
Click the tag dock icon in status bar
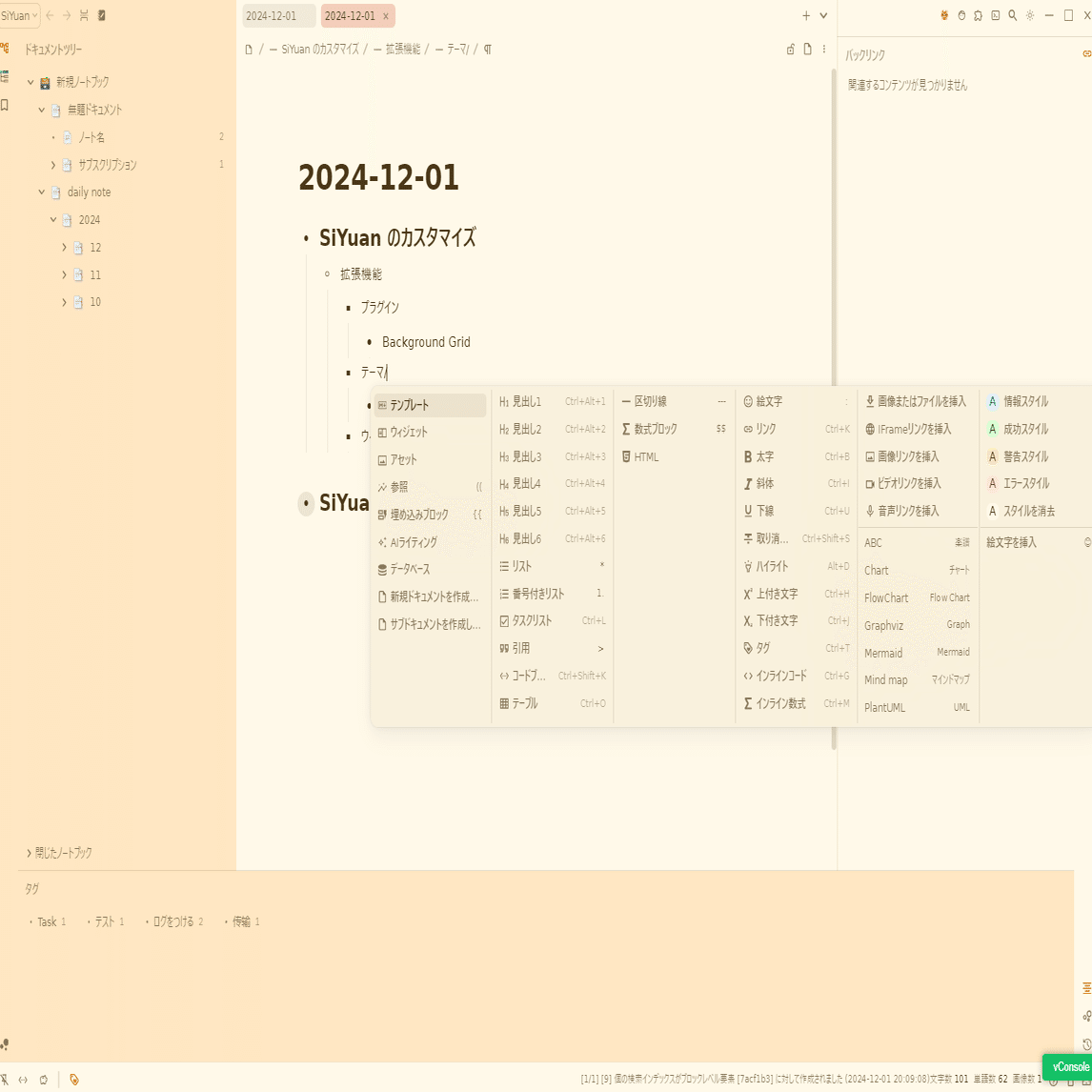(73, 1080)
